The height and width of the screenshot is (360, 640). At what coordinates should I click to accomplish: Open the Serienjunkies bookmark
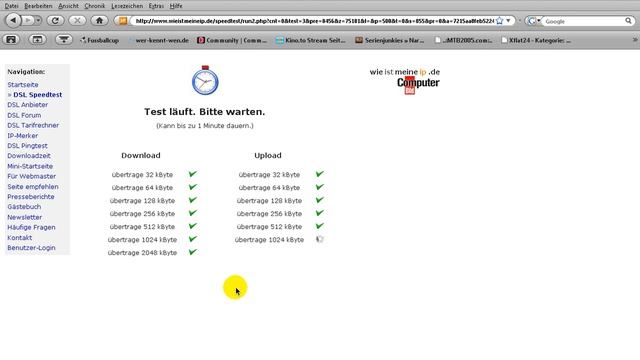[x=389, y=40]
